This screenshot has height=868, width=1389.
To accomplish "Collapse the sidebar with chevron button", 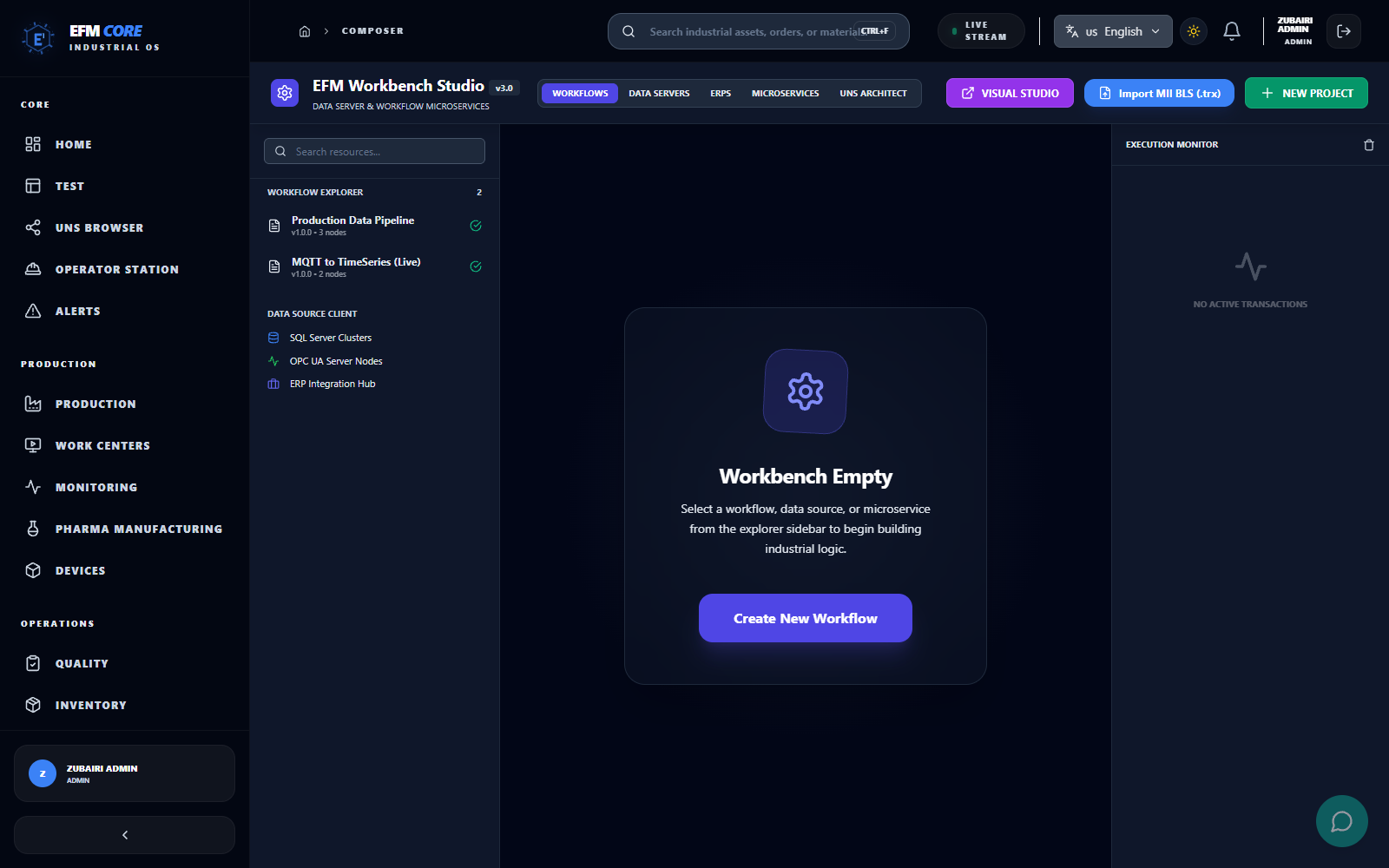I will 124,835.
